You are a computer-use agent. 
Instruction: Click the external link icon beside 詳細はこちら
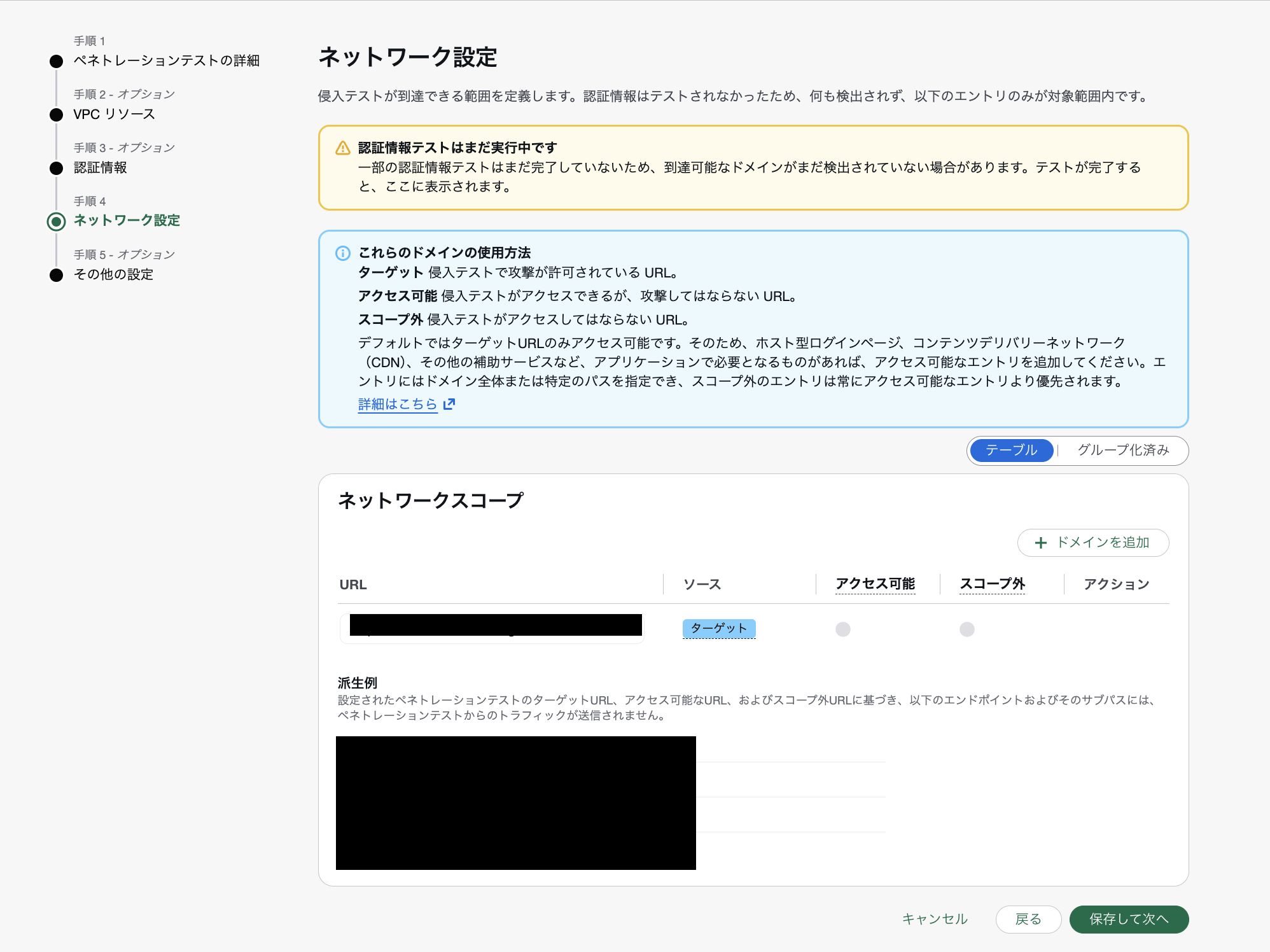[x=449, y=404]
